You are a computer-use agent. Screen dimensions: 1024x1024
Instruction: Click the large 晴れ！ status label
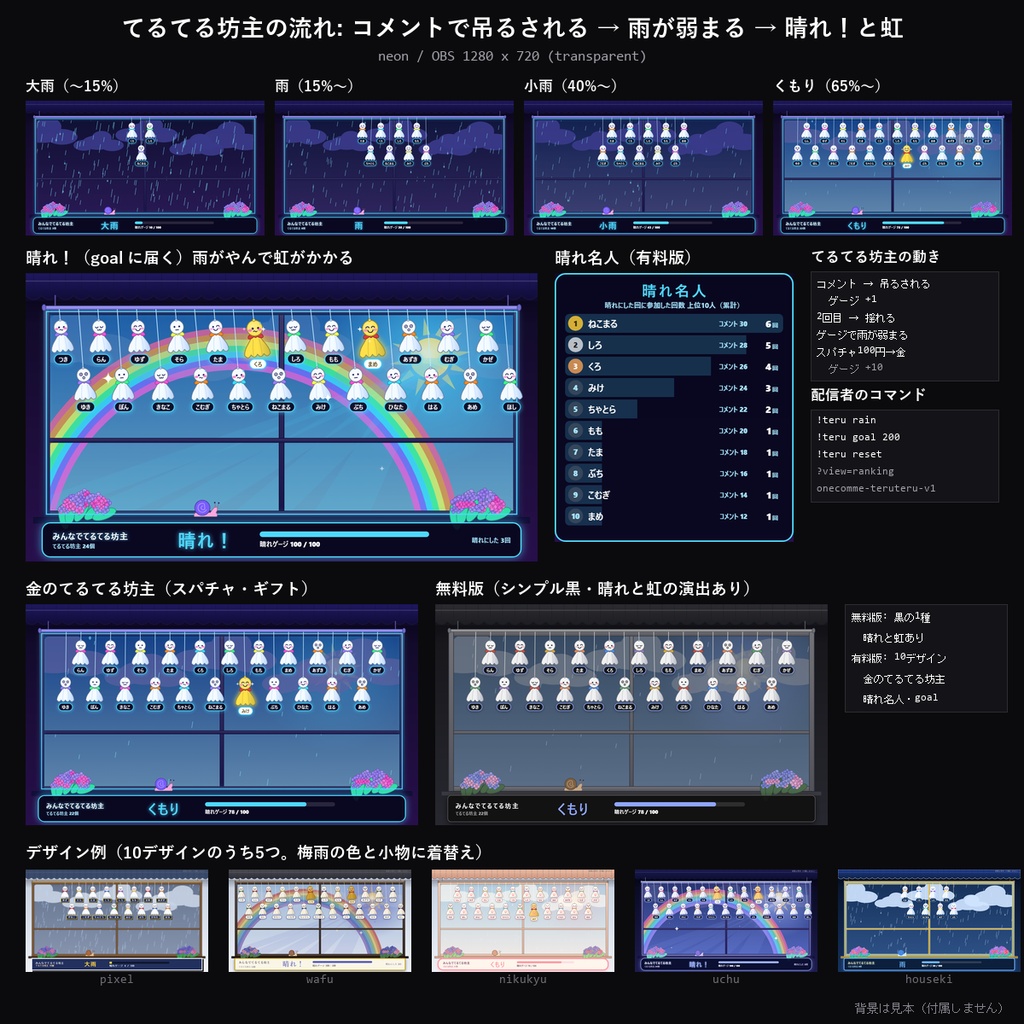click(203, 540)
